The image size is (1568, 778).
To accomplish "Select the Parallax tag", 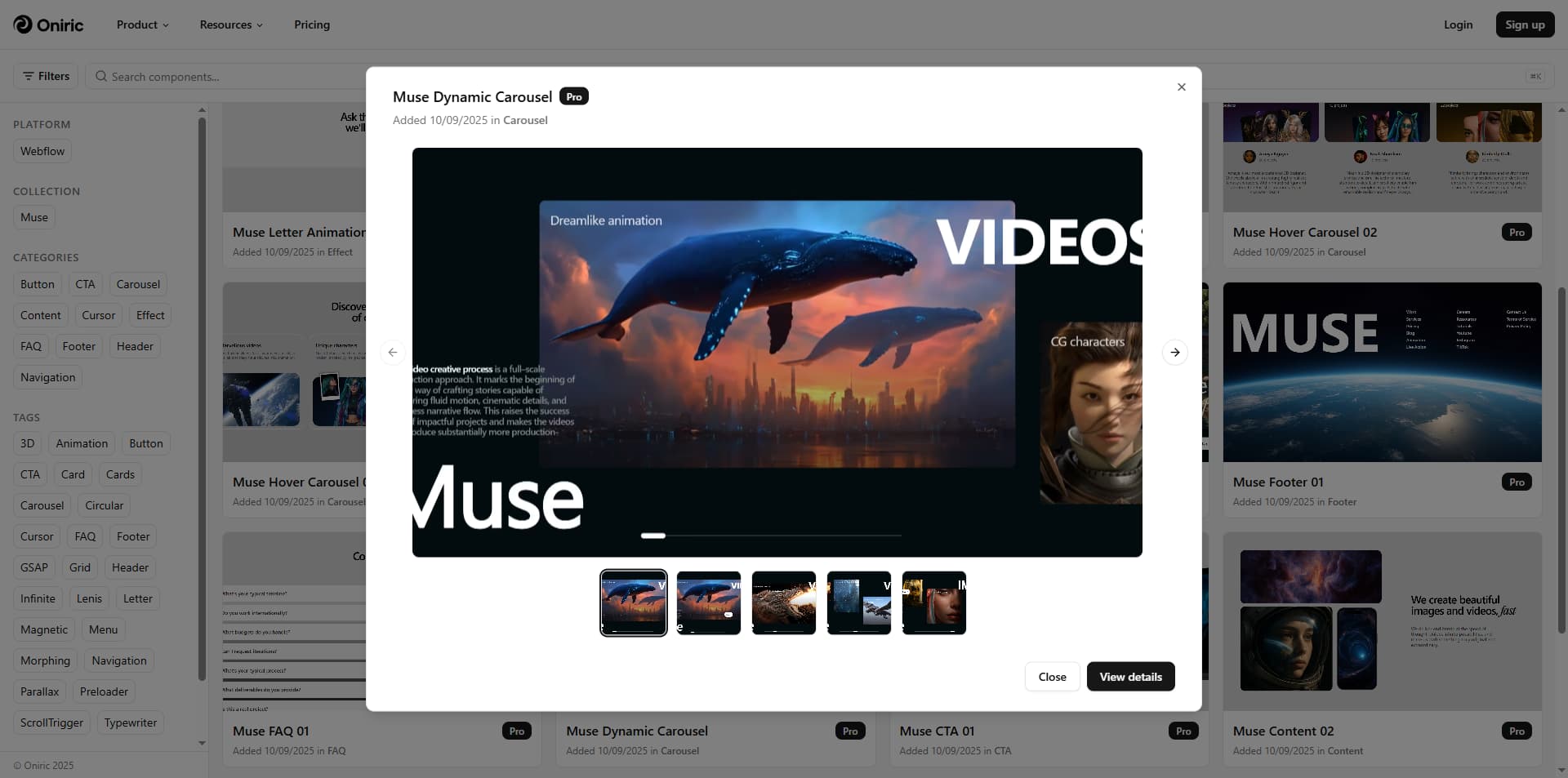I will (x=40, y=691).
